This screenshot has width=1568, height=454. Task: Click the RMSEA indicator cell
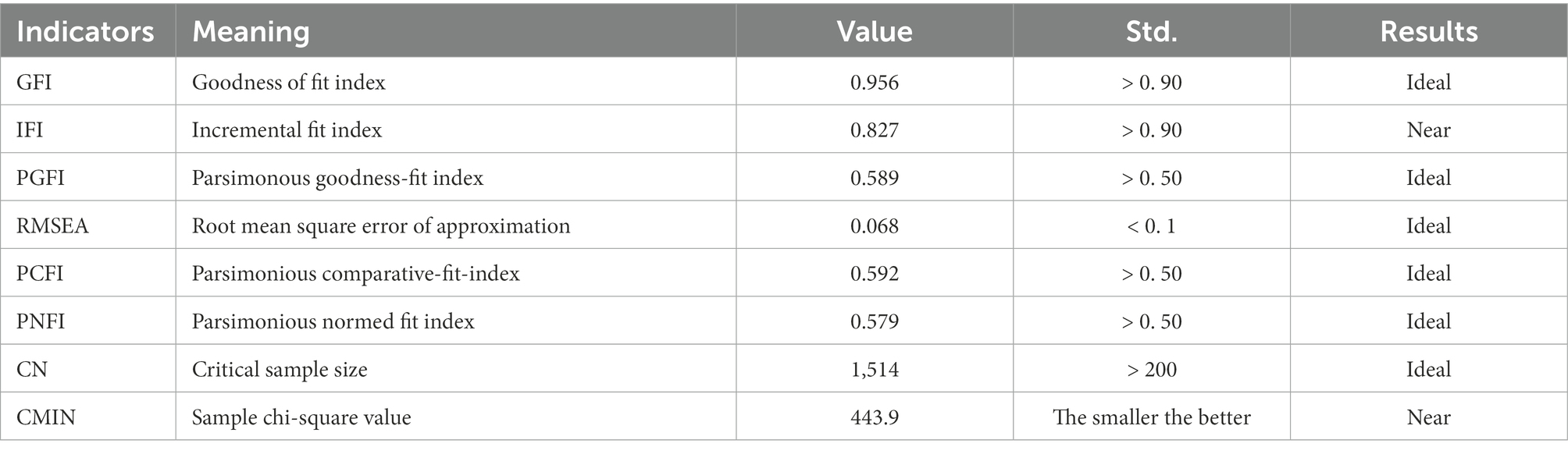click(x=52, y=226)
